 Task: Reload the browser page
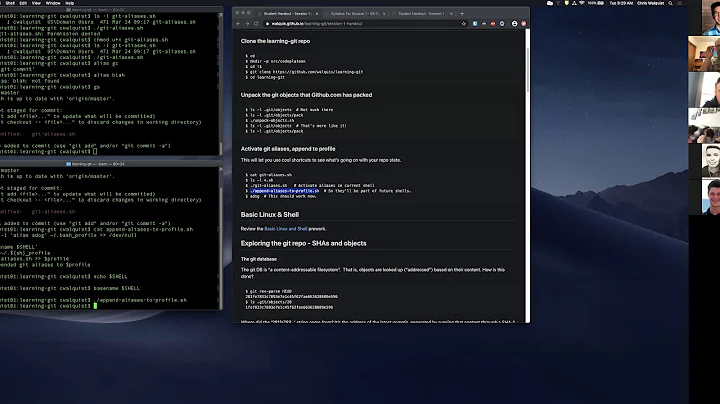[256, 23]
